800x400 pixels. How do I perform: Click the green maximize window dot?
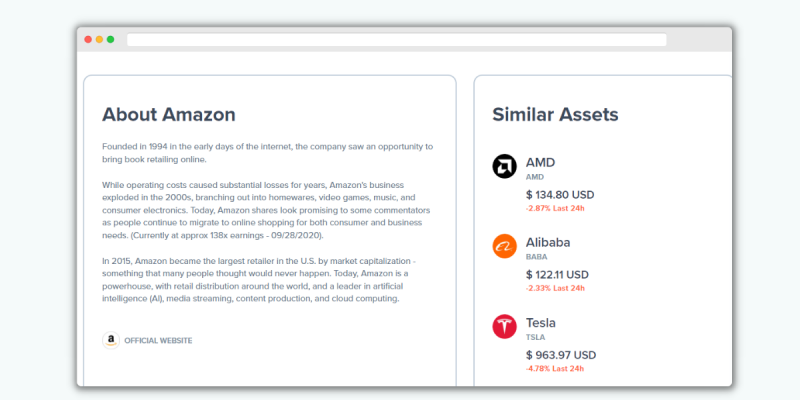110,39
